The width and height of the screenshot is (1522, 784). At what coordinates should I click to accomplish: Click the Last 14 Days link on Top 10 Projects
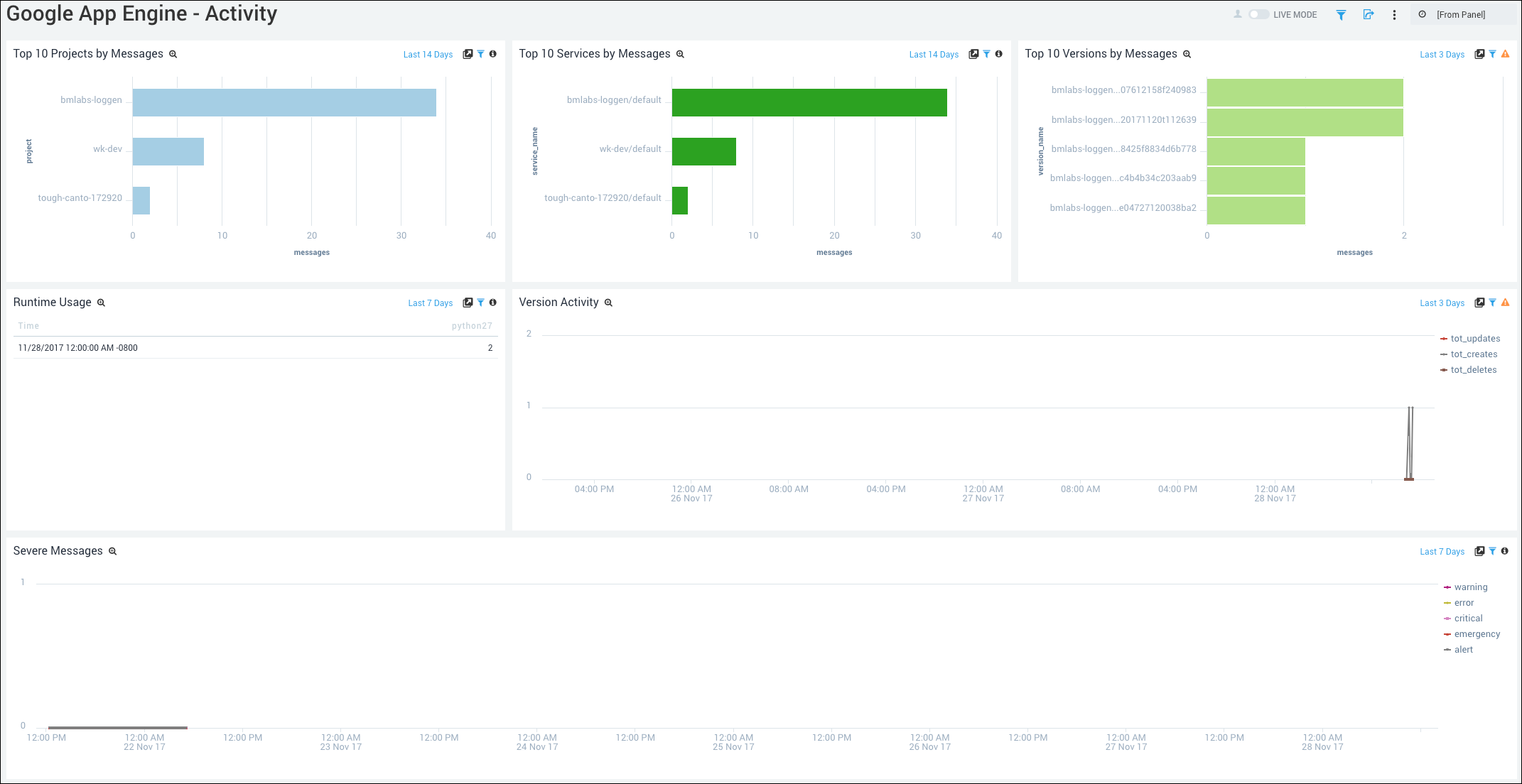[x=428, y=54]
